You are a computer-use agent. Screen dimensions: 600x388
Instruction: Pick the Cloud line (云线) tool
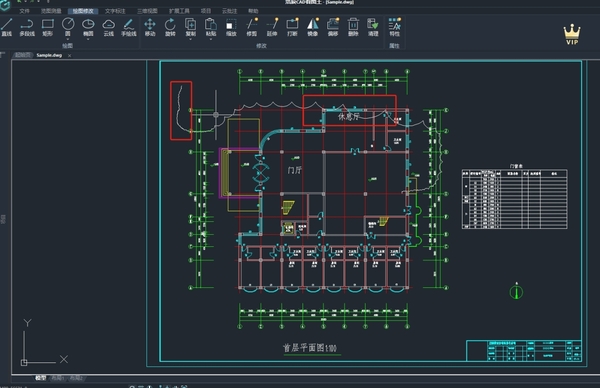pyautogui.click(x=109, y=28)
